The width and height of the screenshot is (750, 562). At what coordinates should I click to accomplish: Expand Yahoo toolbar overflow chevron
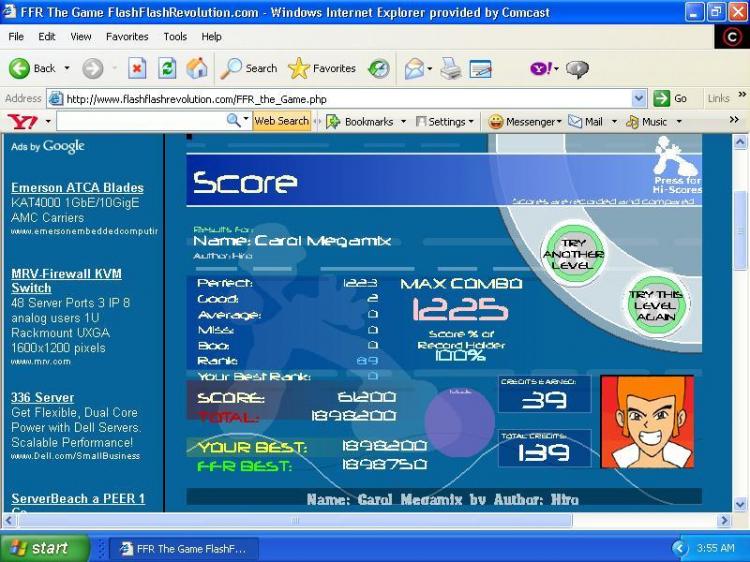click(734, 120)
